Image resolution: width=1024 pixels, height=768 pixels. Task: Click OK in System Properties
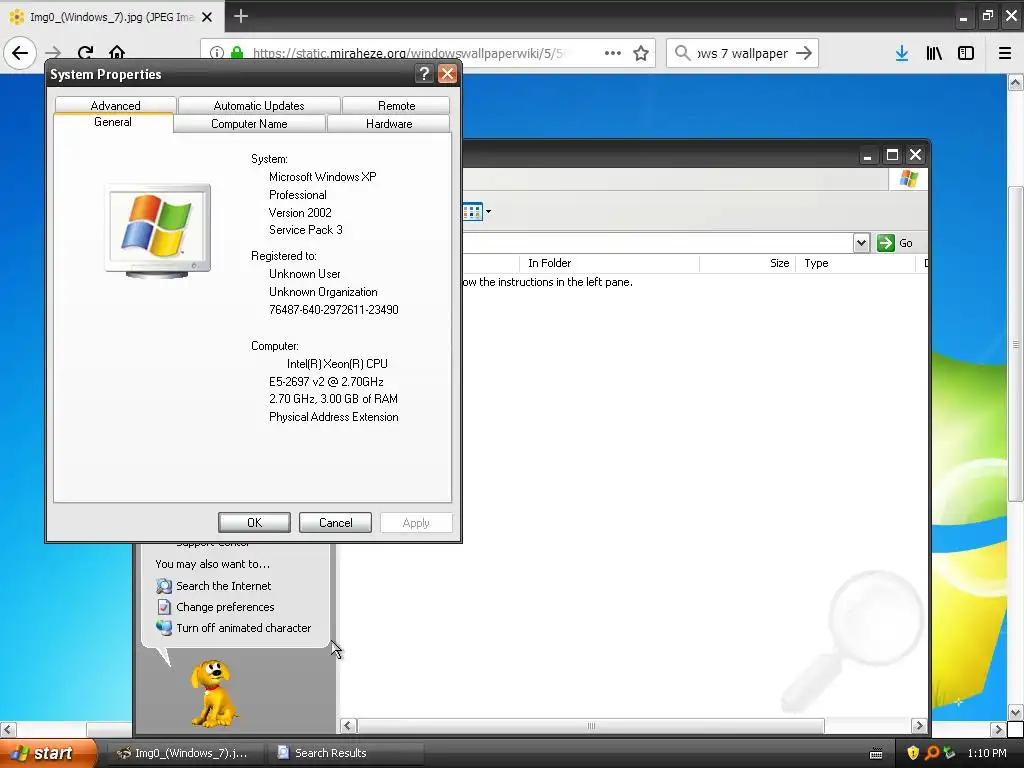[254, 522]
